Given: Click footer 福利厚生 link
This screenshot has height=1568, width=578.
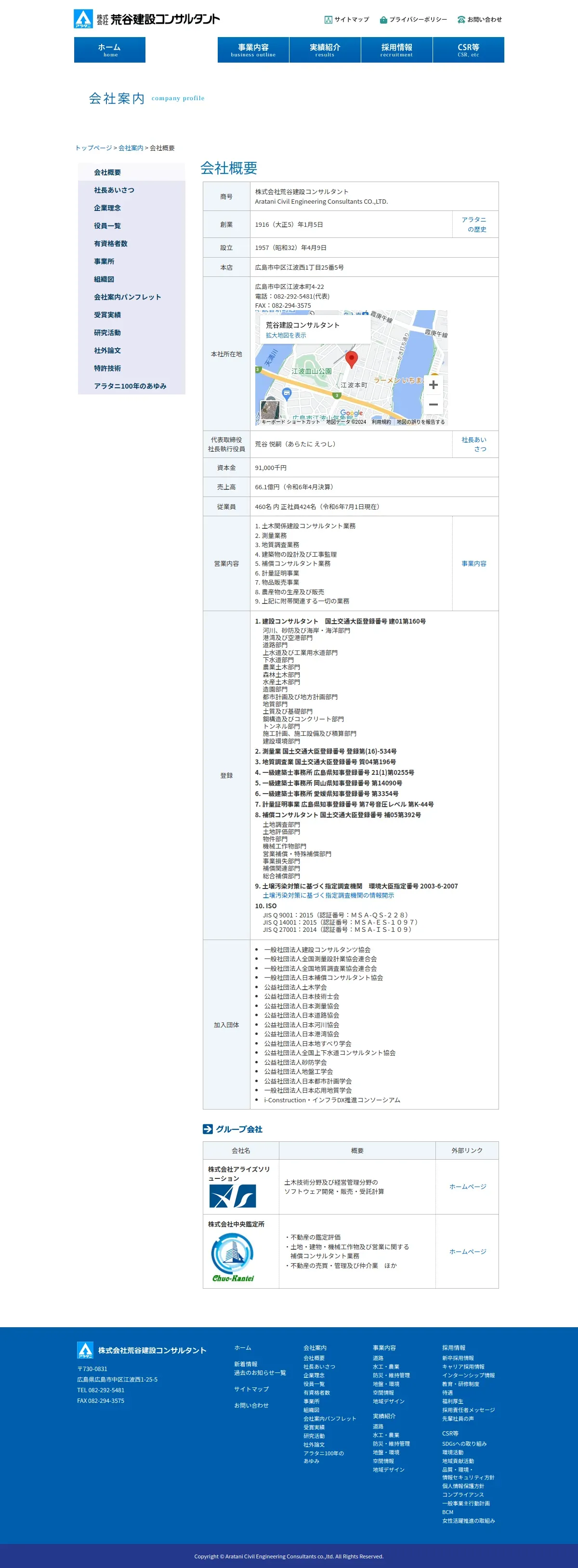Looking at the screenshot, I should (453, 1401).
